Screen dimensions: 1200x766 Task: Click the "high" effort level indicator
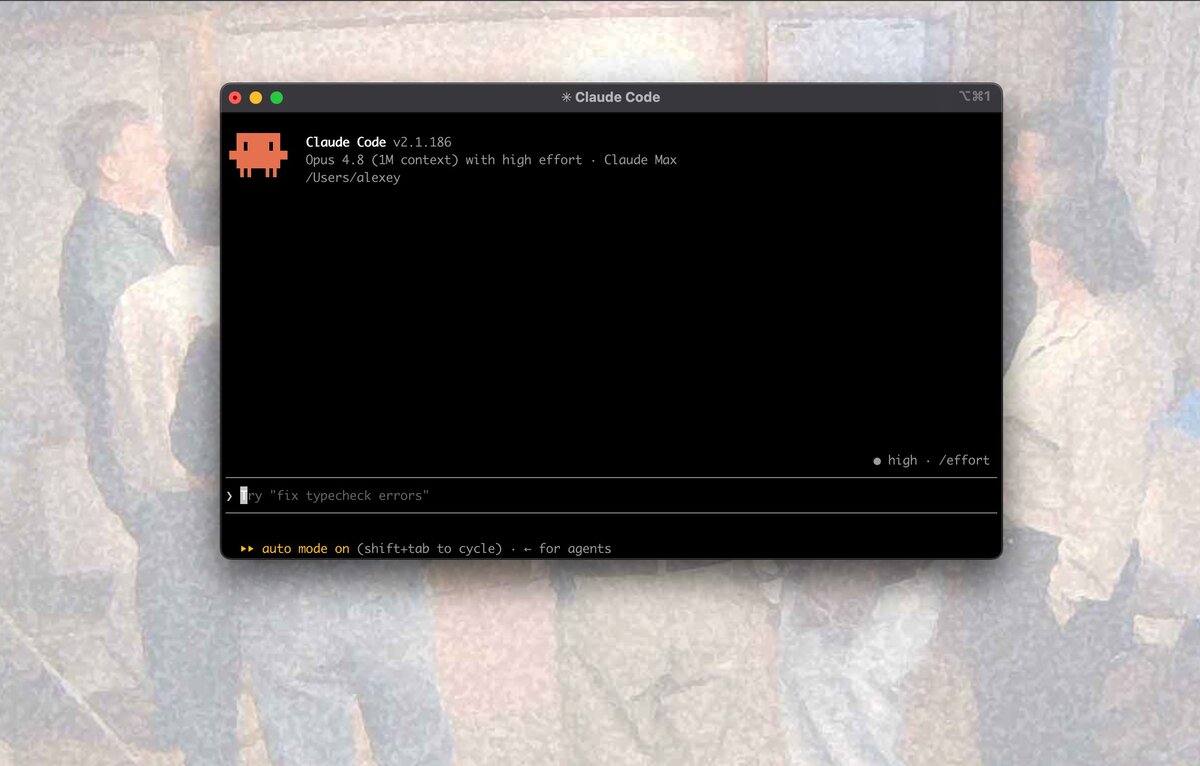(902, 461)
